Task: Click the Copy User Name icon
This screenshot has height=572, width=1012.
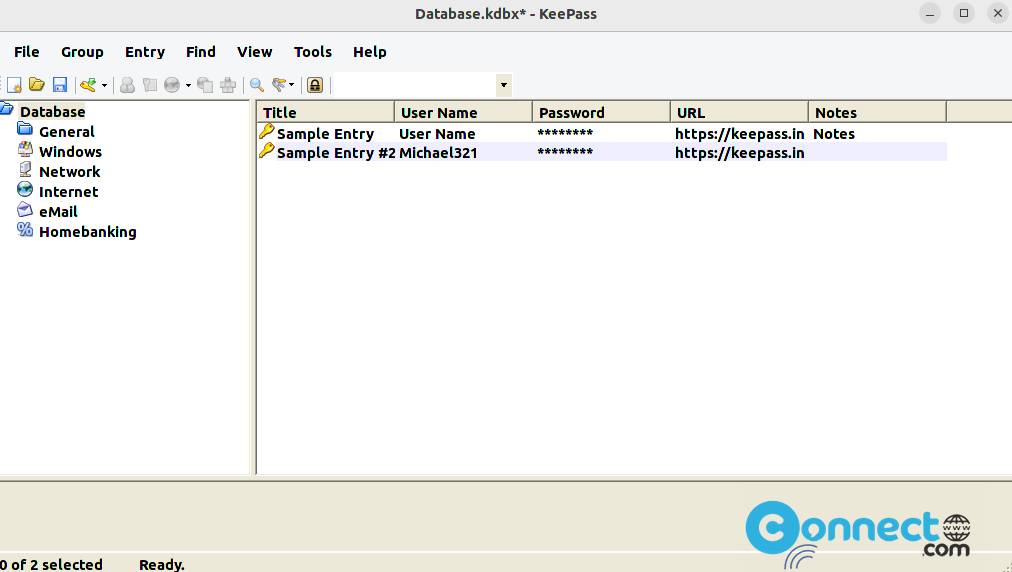Action: point(127,85)
